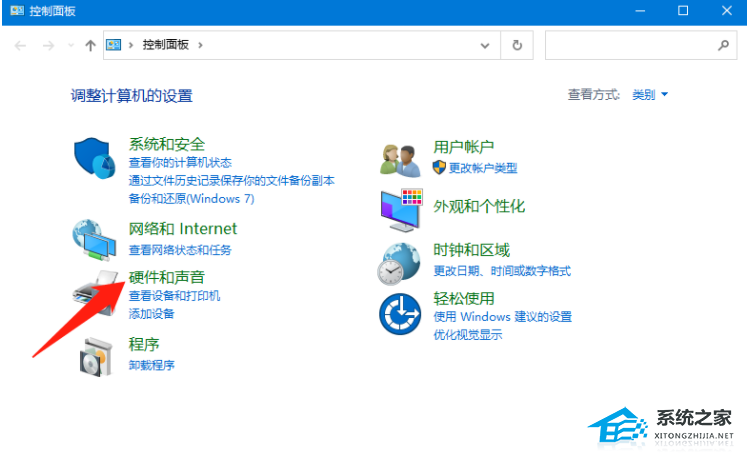Open the Appearance and Personalization monitor icon
This screenshot has height=454, width=749.
pyautogui.click(x=402, y=210)
